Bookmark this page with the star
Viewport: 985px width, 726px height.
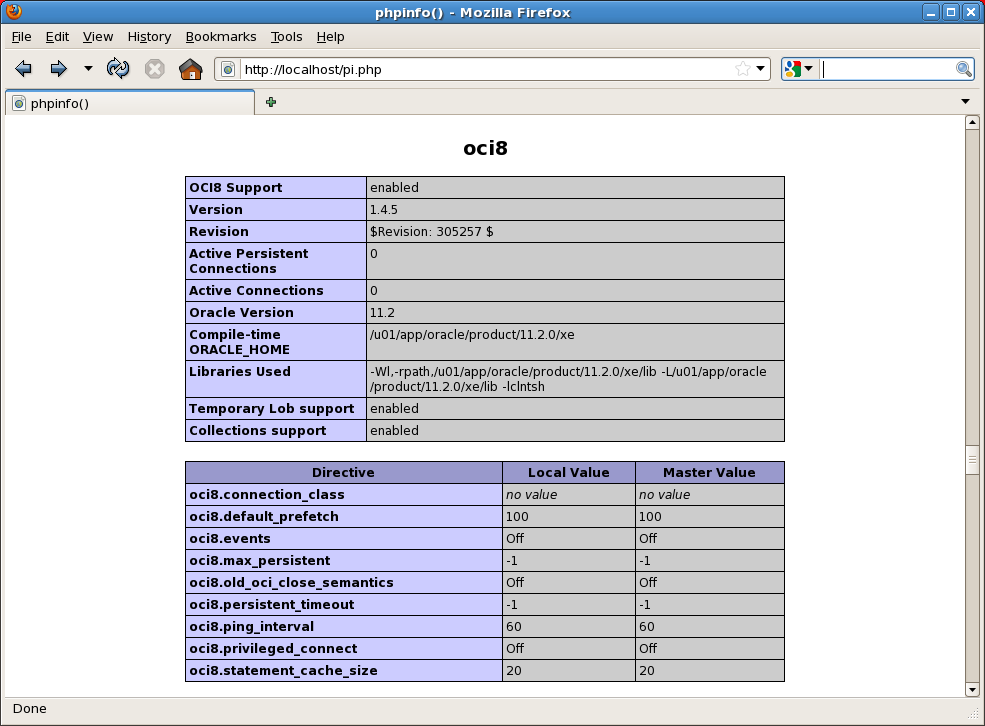tap(742, 69)
